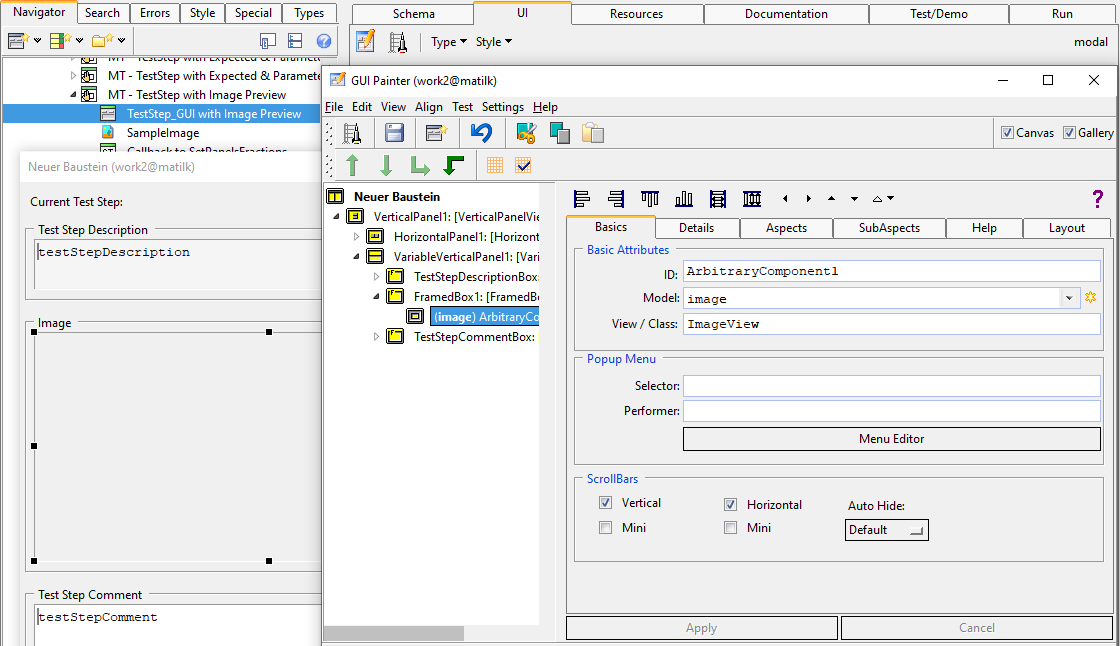Uncheck the Canvas checkbox
Screen dimensions: 1120x646
tap(1008, 133)
